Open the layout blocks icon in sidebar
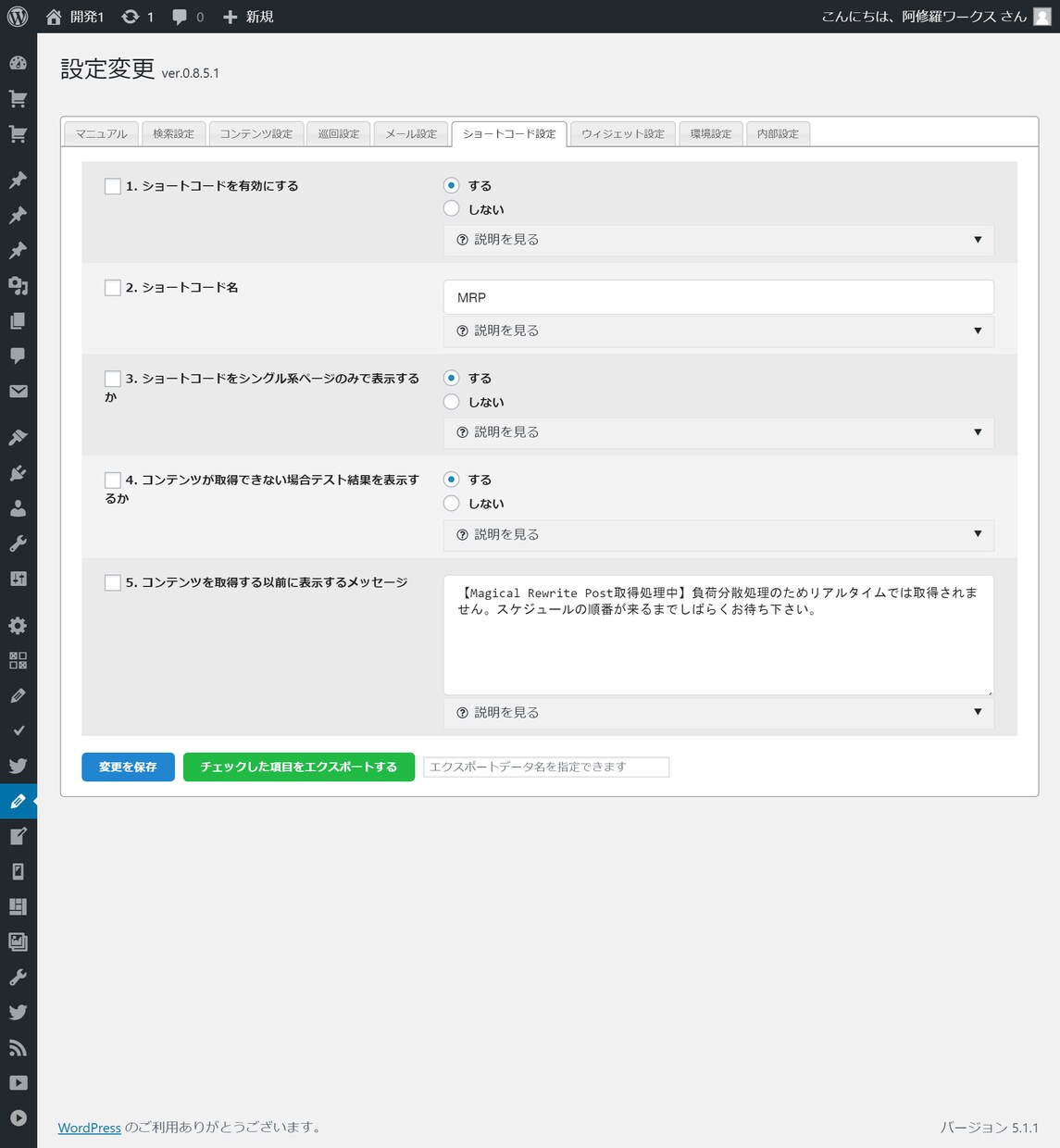The height and width of the screenshot is (1148, 1060). (18, 906)
